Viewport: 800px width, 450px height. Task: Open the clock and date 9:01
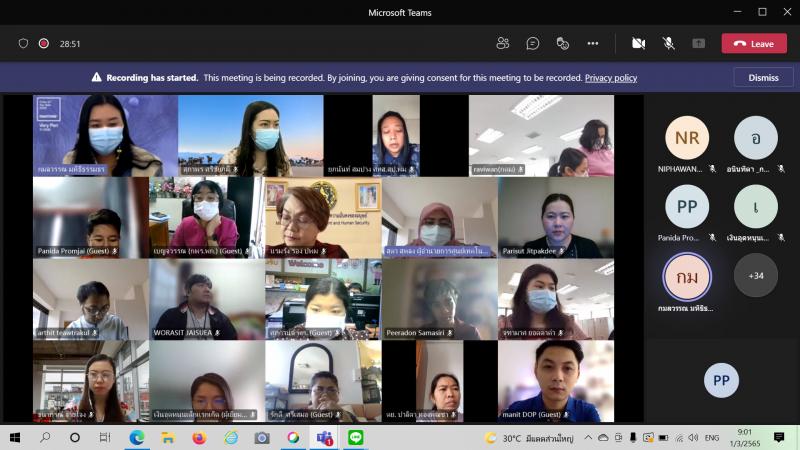coord(744,438)
